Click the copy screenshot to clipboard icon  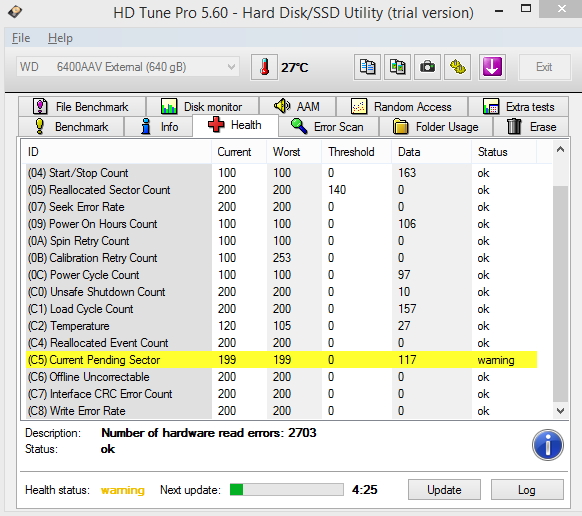click(x=397, y=67)
